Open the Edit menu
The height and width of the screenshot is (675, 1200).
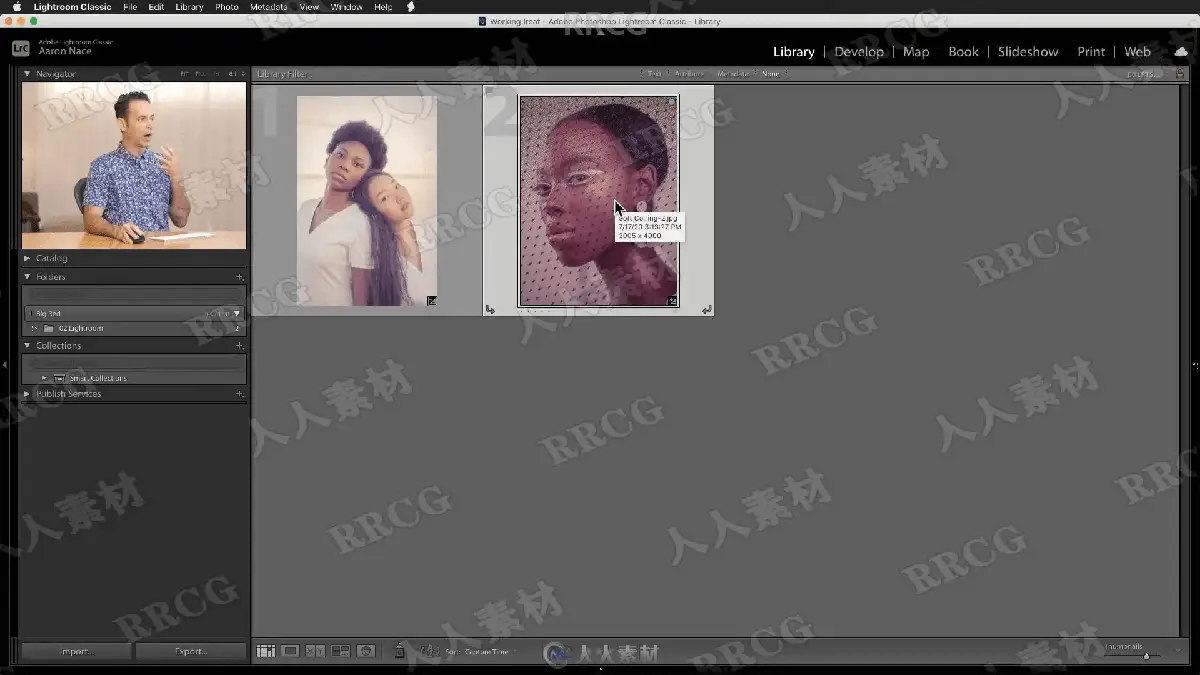[x=156, y=7]
